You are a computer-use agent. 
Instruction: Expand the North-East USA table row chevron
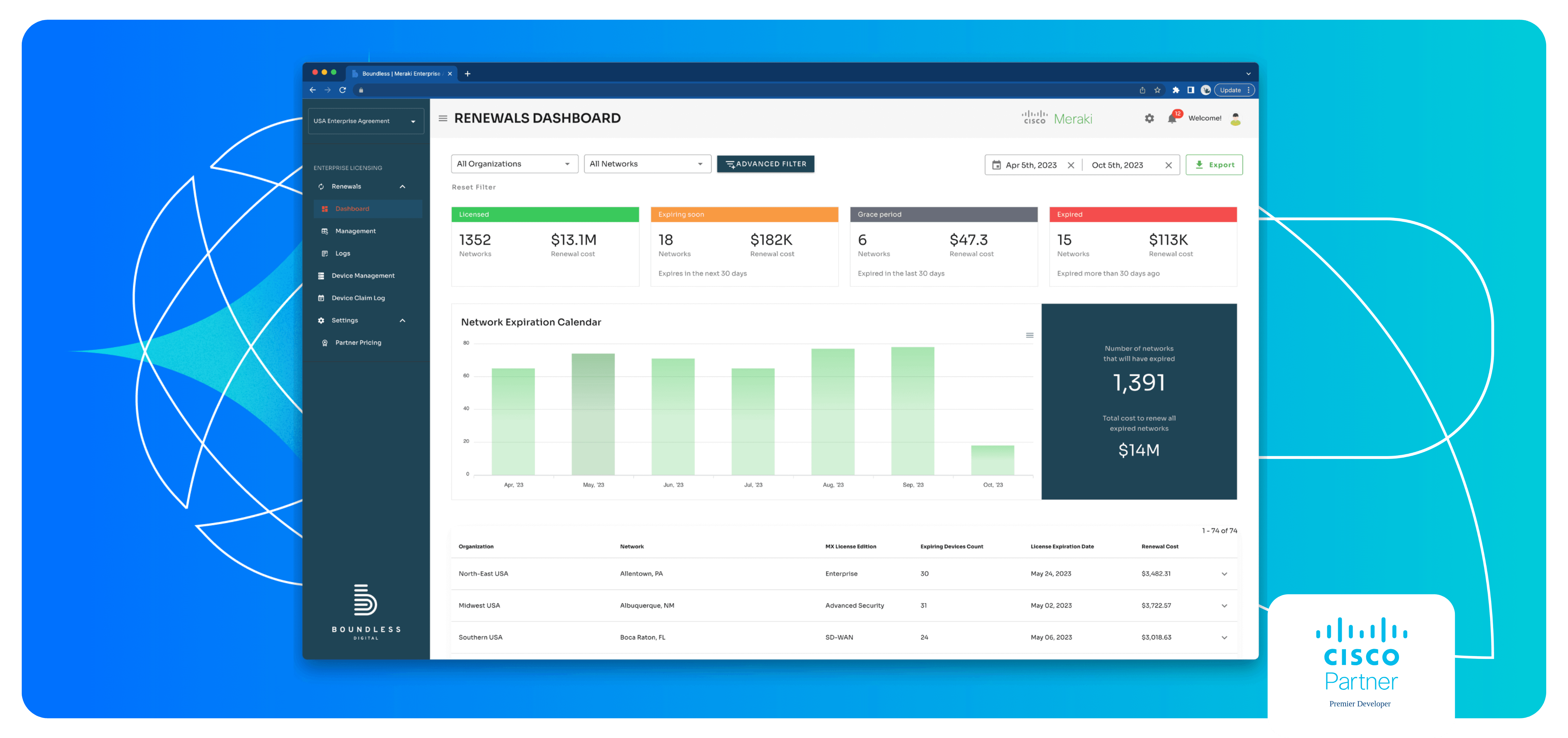(x=1224, y=574)
